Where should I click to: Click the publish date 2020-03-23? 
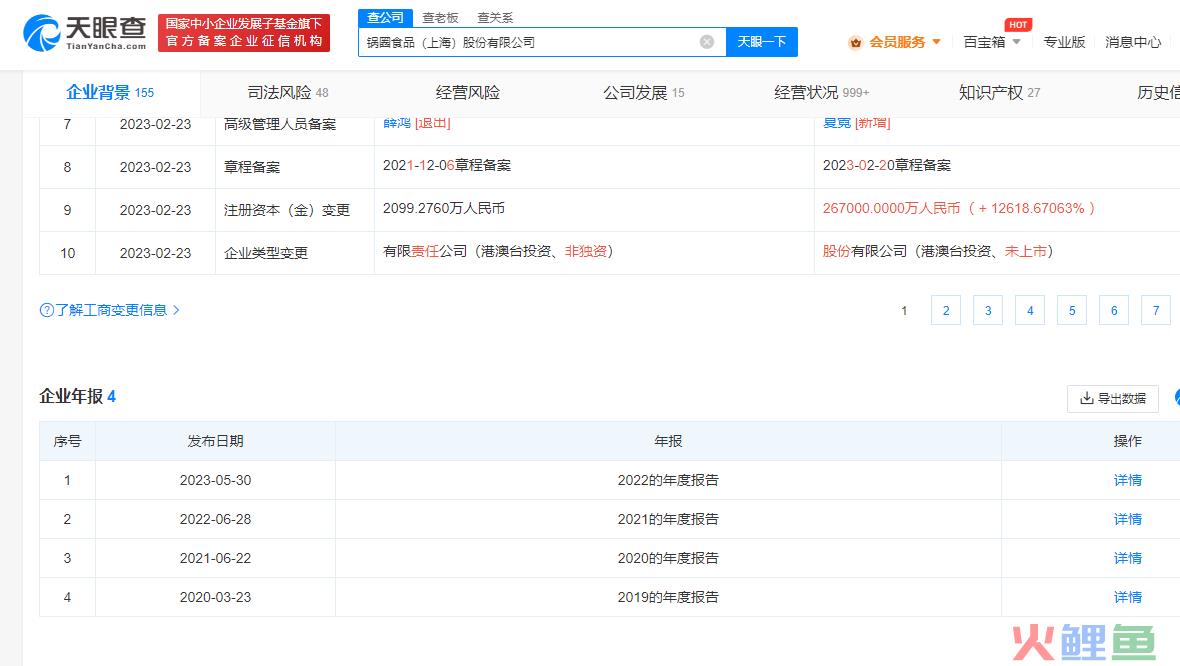click(x=215, y=598)
